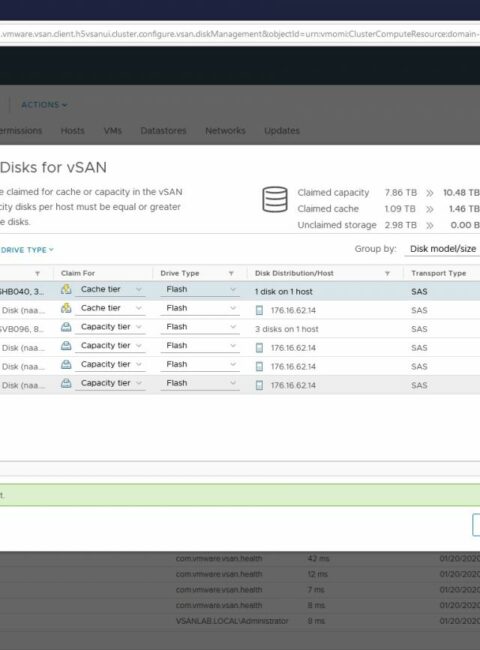Click the "42 ms" entry in background task list
This screenshot has width=480, height=650.
coord(318,558)
